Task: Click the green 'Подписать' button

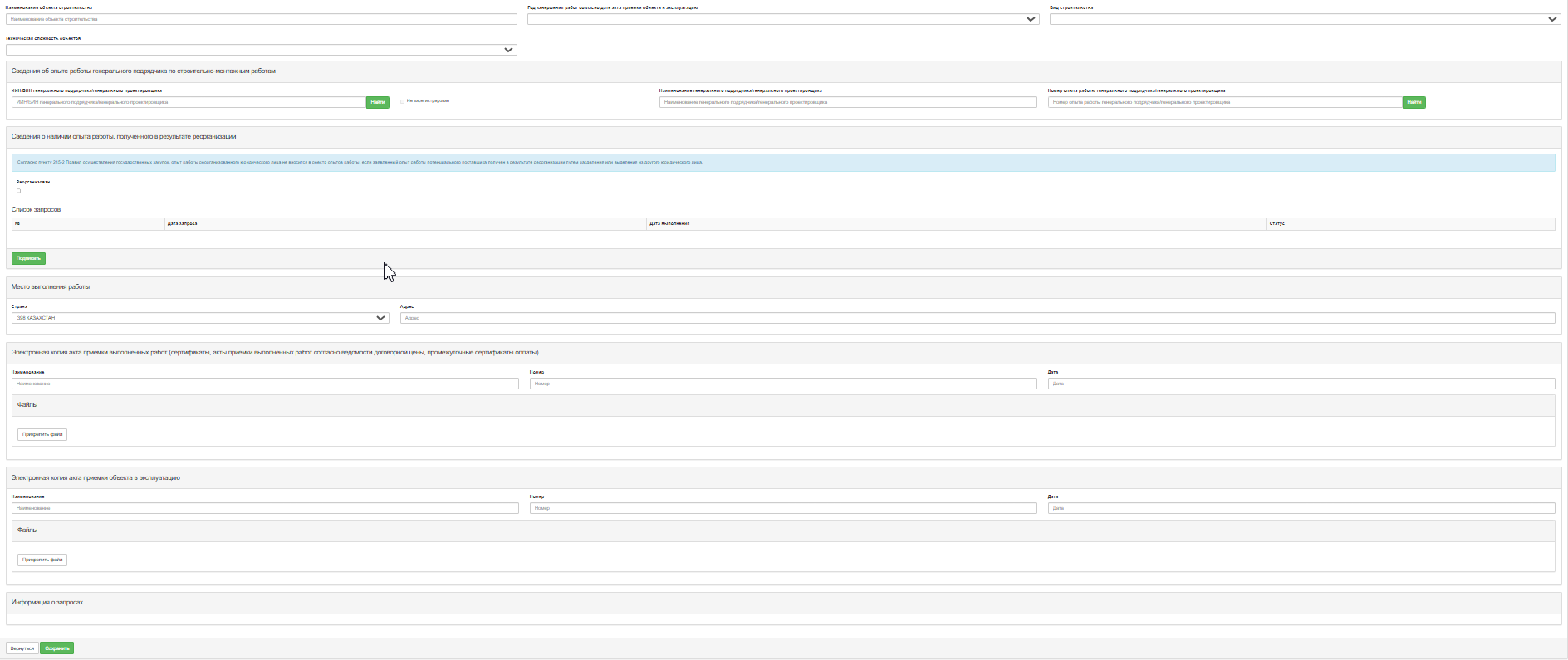Action: pyautogui.click(x=28, y=258)
